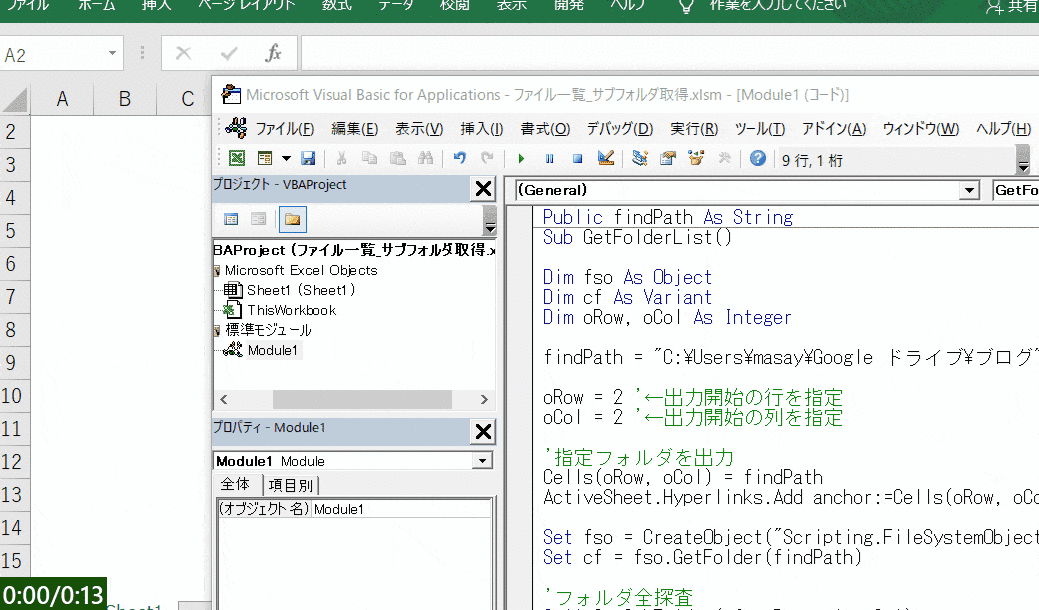Click the project tree scroll left arrow

(224, 399)
